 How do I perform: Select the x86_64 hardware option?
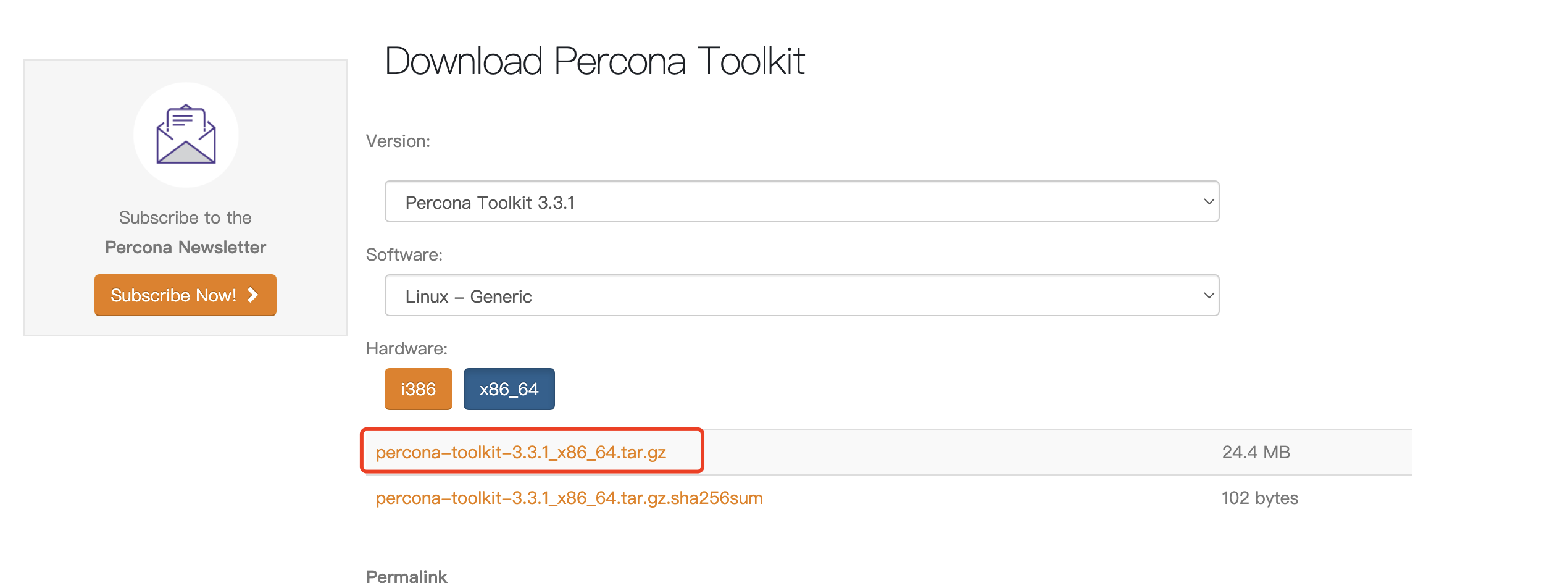tap(509, 389)
